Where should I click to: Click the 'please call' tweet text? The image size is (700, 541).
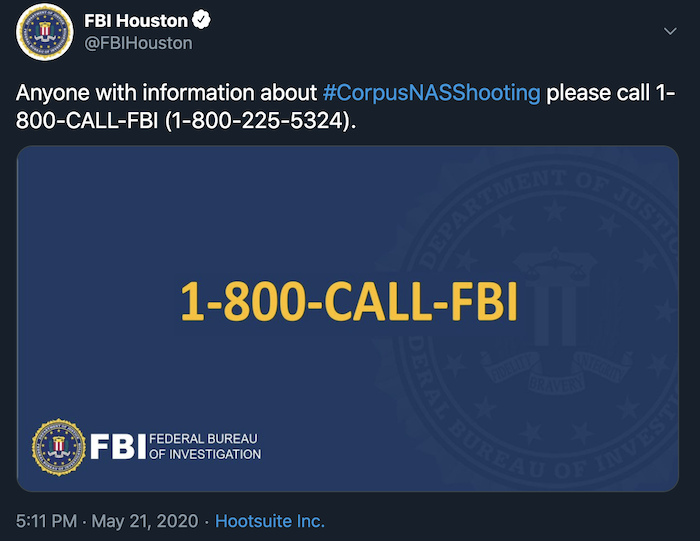click(598, 93)
